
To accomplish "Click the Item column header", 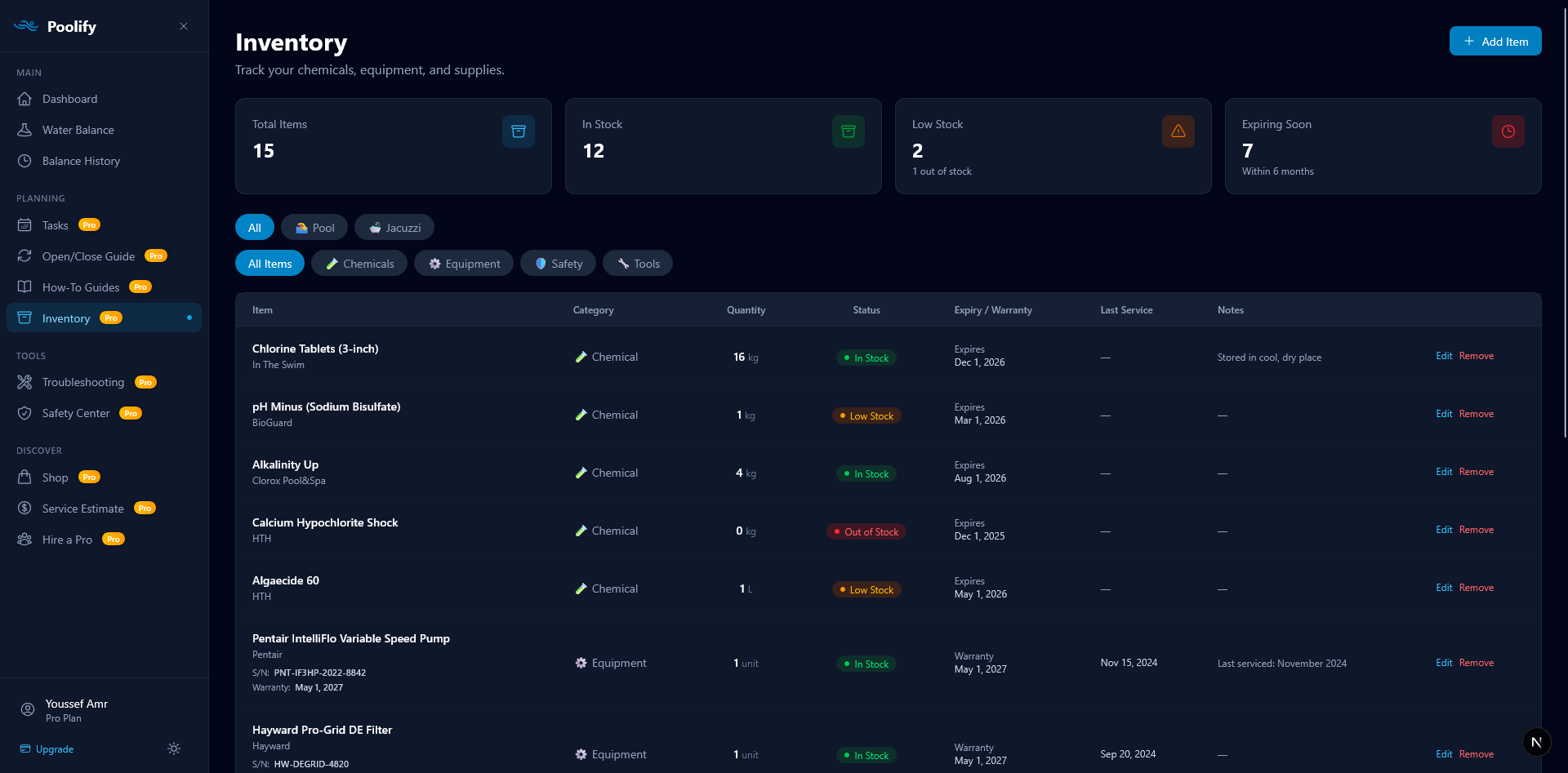I will click(x=262, y=310).
